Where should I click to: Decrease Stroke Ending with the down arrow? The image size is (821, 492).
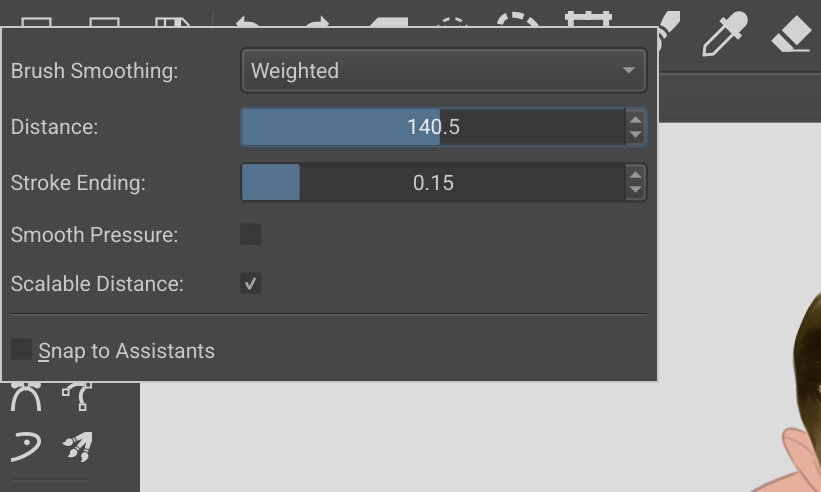coord(635,190)
